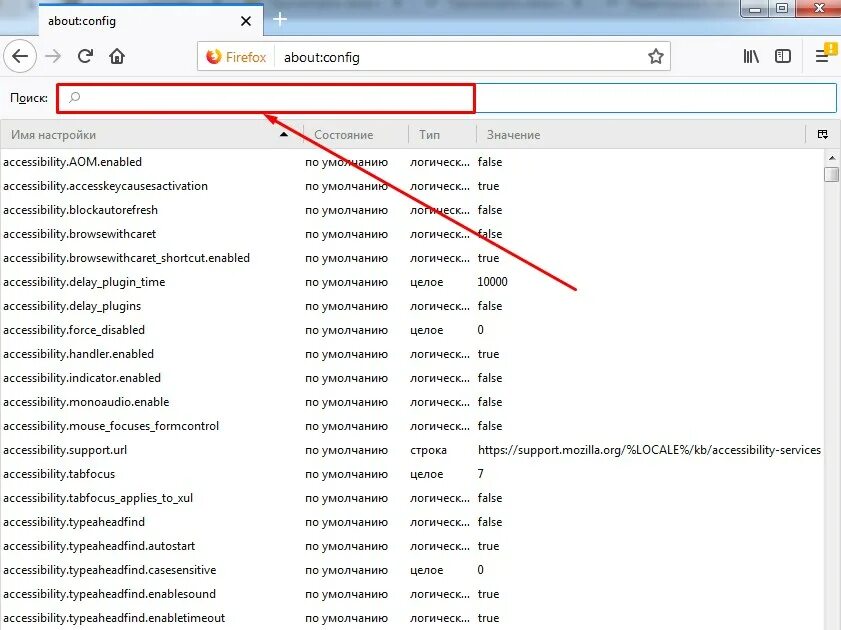The width and height of the screenshot is (841, 630).
Task: Click true value of accessibility.handler.enabled
Action: (488, 354)
